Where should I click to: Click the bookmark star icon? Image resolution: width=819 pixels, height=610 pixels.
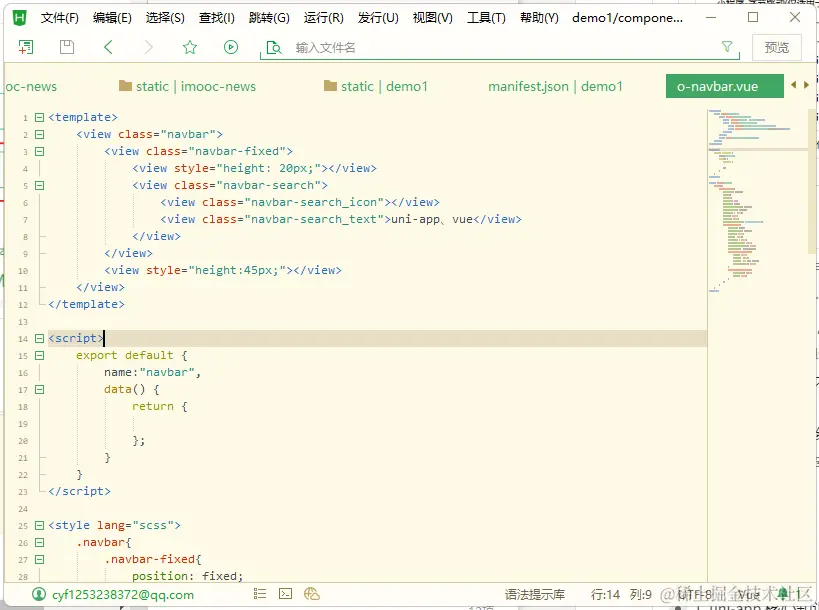pyautogui.click(x=190, y=48)
